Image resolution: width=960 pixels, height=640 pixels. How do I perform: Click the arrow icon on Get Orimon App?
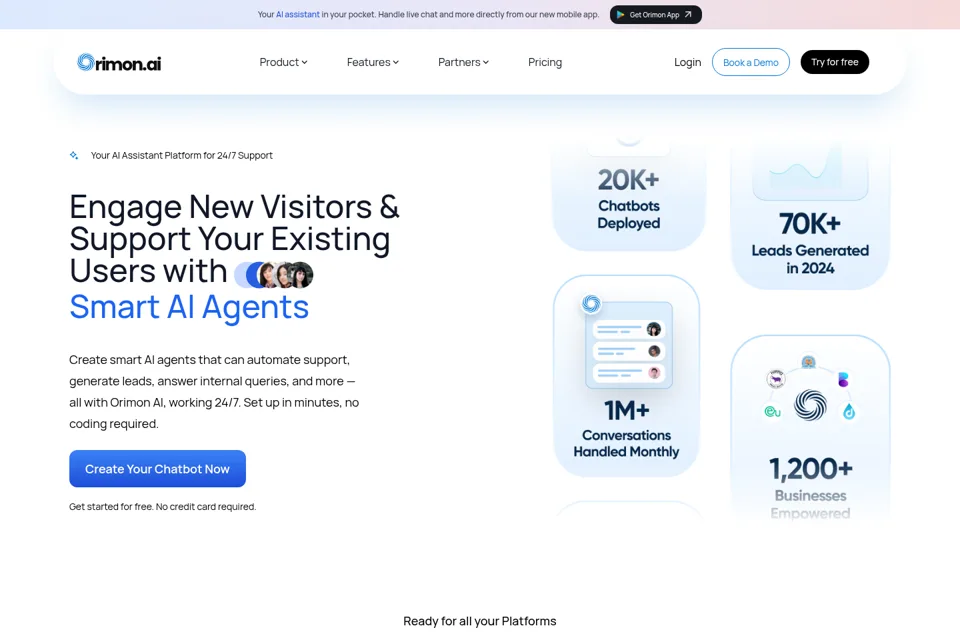[x=688, y=14]
